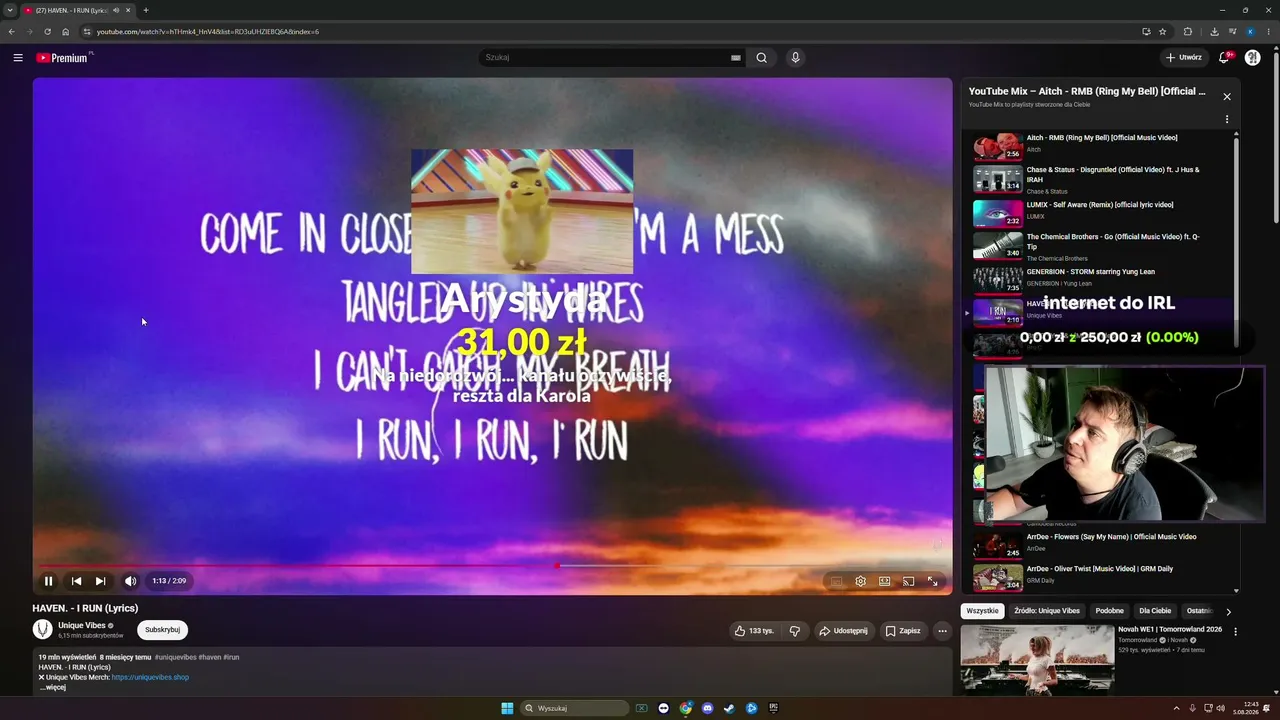The image size is (1280, 720).
Task: Show more filter chips with arrow
Action: [x=1228, y=611]
